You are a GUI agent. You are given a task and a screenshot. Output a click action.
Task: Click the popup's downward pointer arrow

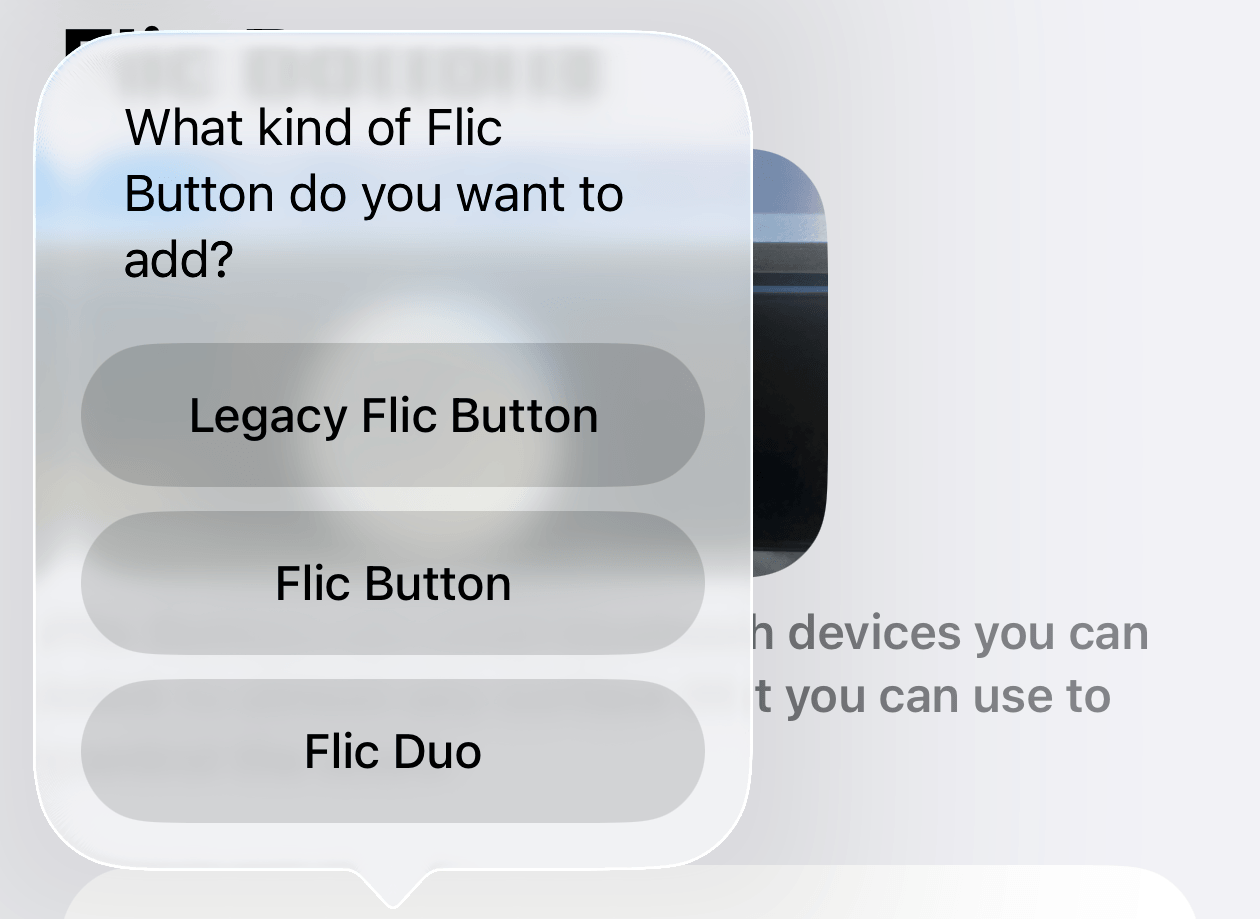click(393, 887)
